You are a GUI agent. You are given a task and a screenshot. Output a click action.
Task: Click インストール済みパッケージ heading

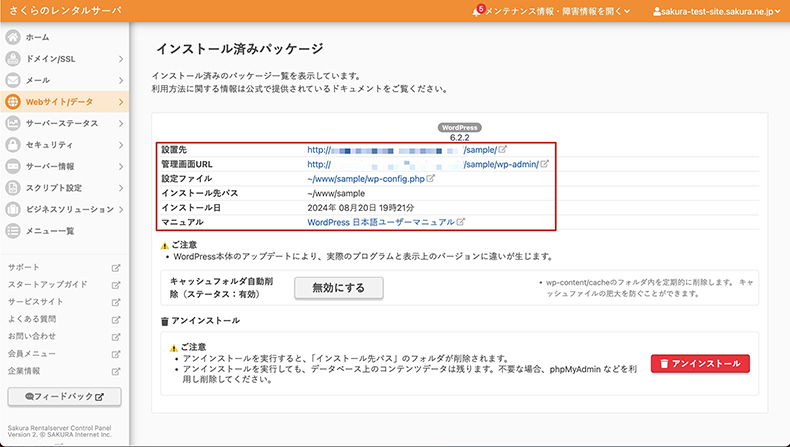pos(240,49)
